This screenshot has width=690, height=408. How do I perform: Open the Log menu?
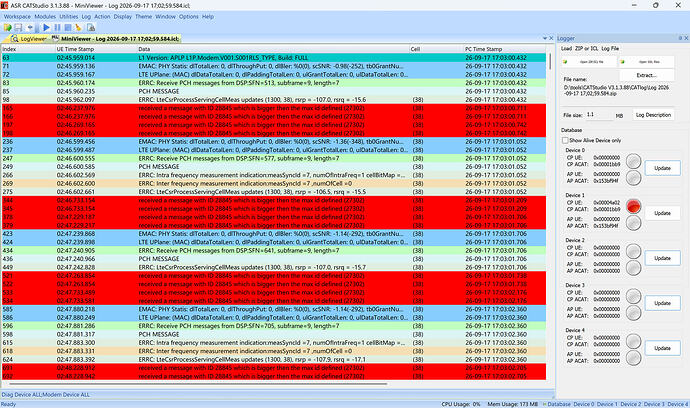click(86, 16)
